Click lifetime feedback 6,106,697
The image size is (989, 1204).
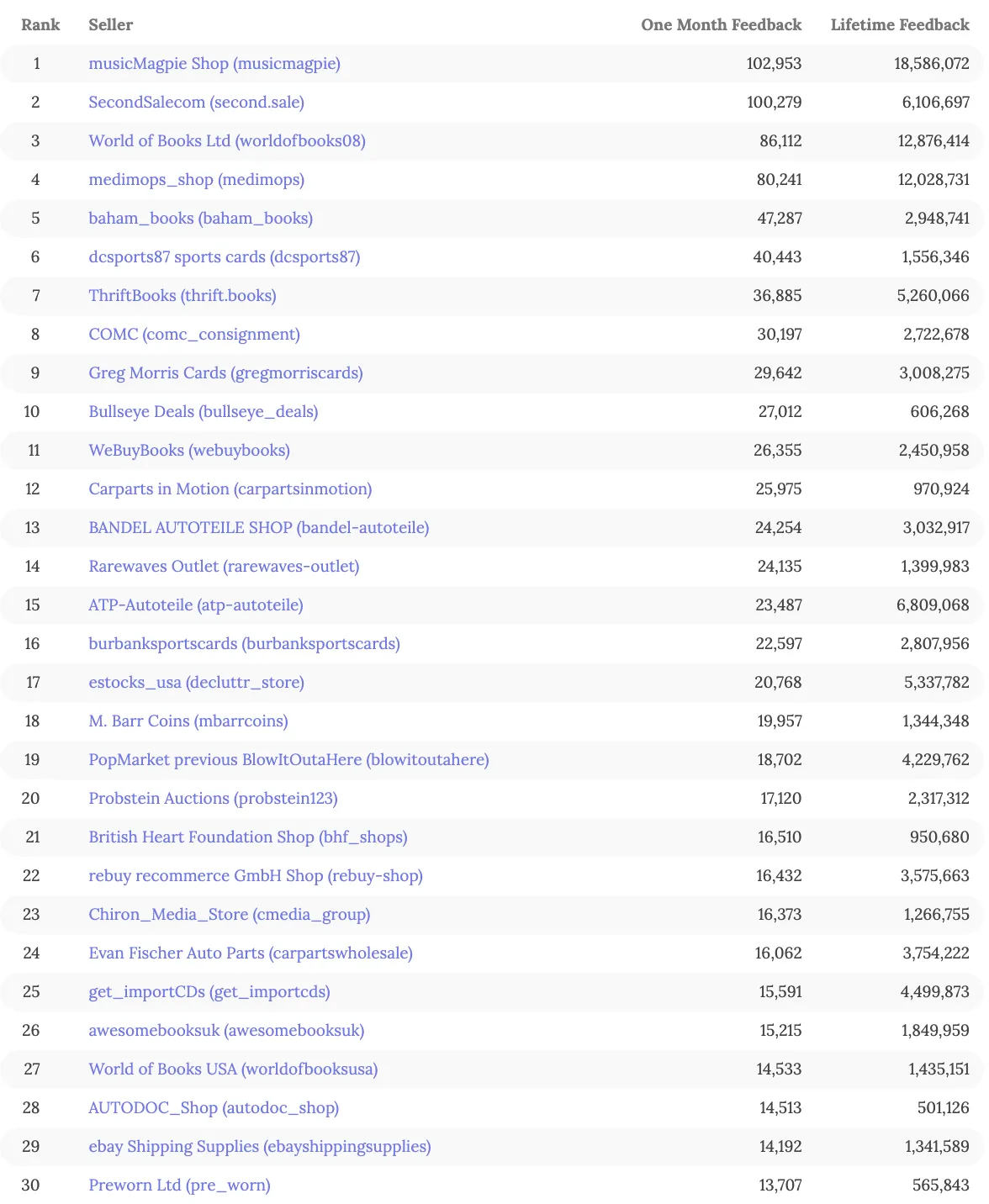tap(936, 103)
